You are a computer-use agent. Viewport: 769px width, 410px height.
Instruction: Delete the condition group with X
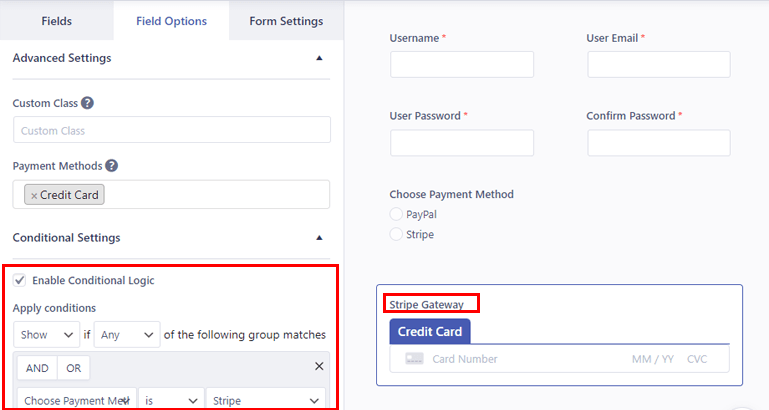pos(319,367)
